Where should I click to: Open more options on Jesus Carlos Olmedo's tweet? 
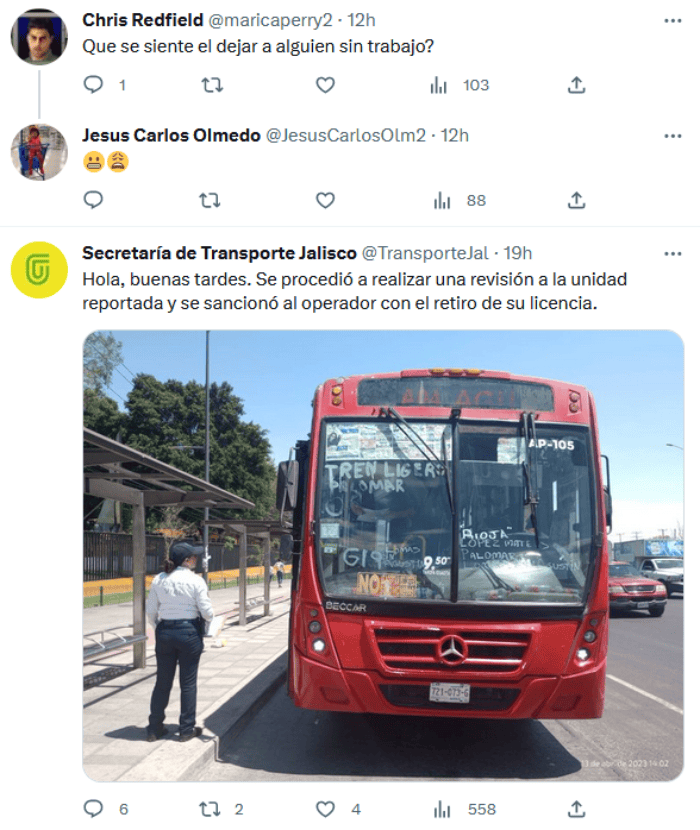(672, 136)
